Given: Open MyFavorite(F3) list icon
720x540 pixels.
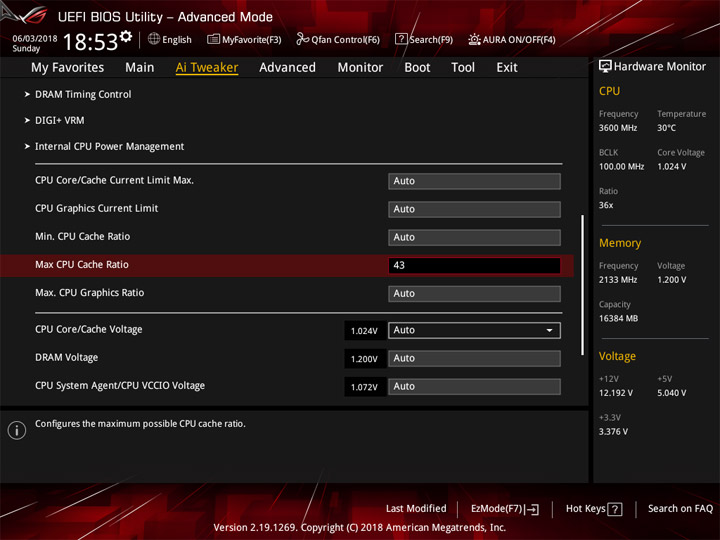Looking at the screenshot, I should pos(213,39).
